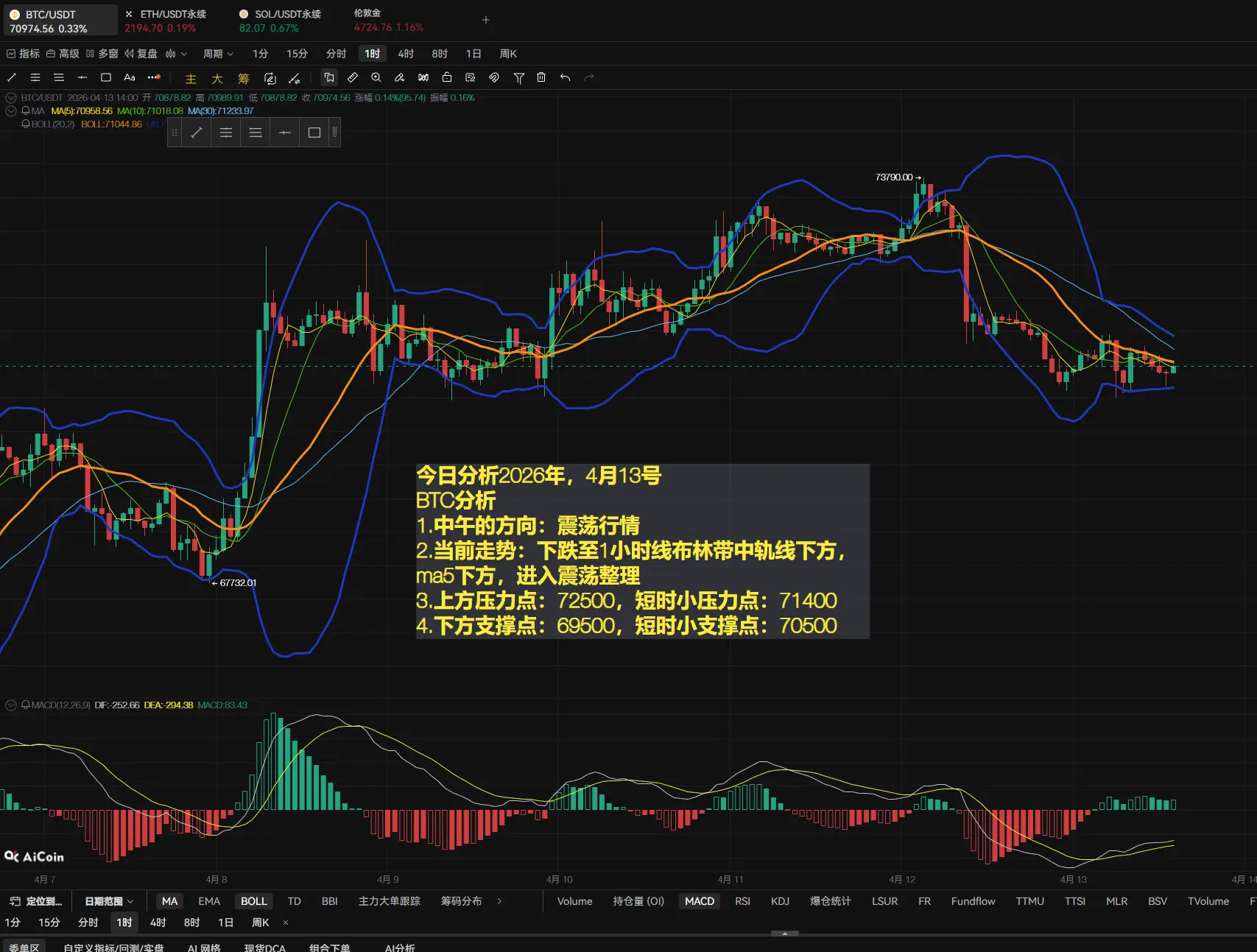Select the ruler measure tool
This screenshot has width=1257, height=952.
point(353,77)
